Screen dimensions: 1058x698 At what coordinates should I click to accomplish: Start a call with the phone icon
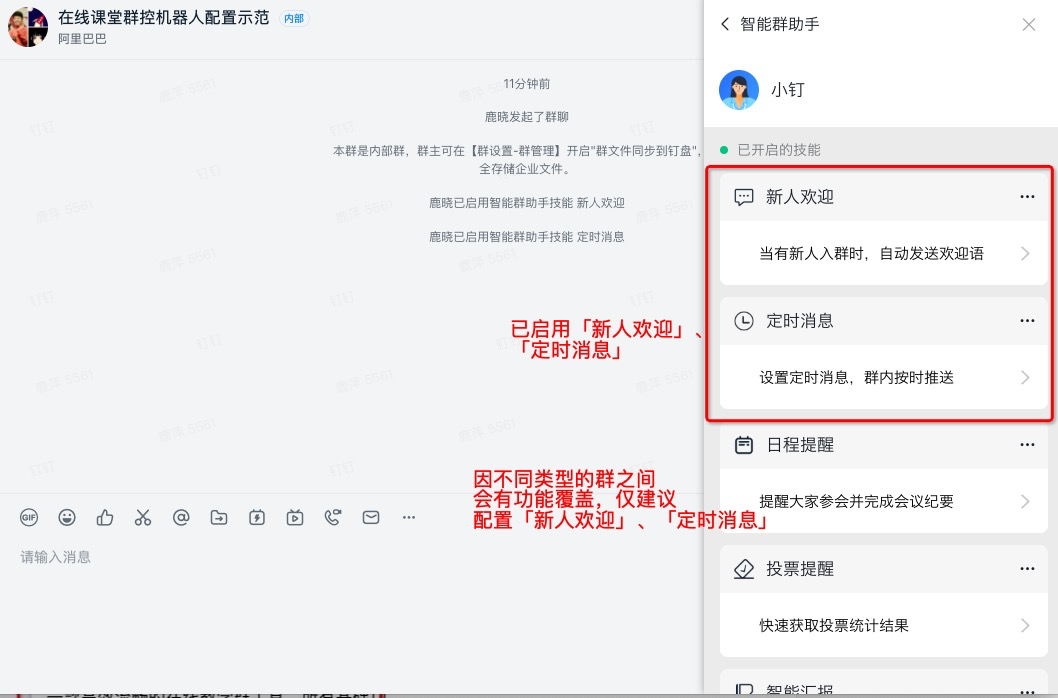click(333, 518)
